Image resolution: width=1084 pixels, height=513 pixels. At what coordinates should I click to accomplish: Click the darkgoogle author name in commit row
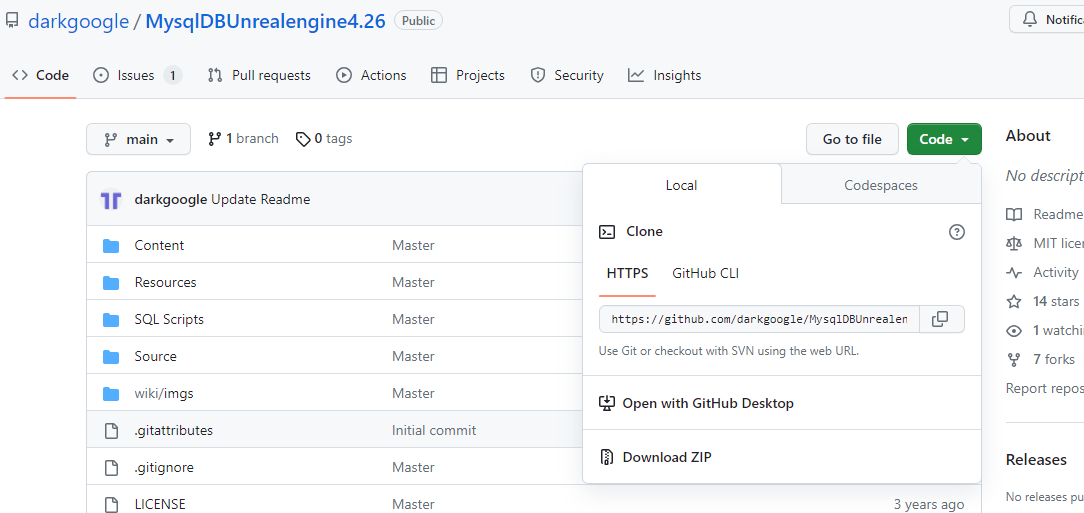coord(171,200)
